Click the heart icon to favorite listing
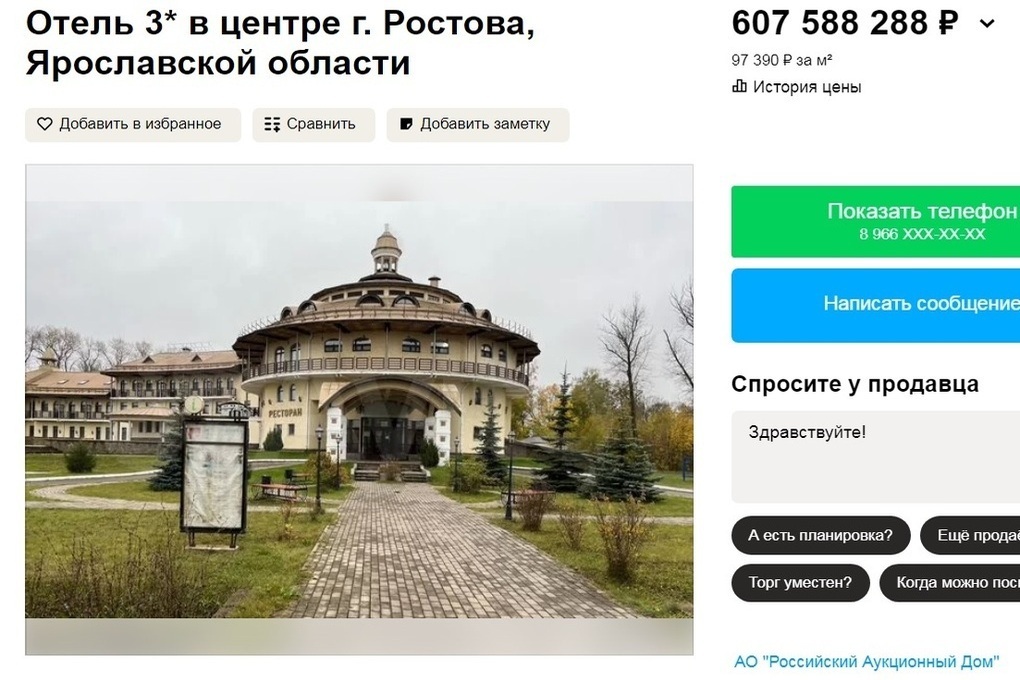The width and height of the screenshot is (1020, 680). (x=44, y=124)
